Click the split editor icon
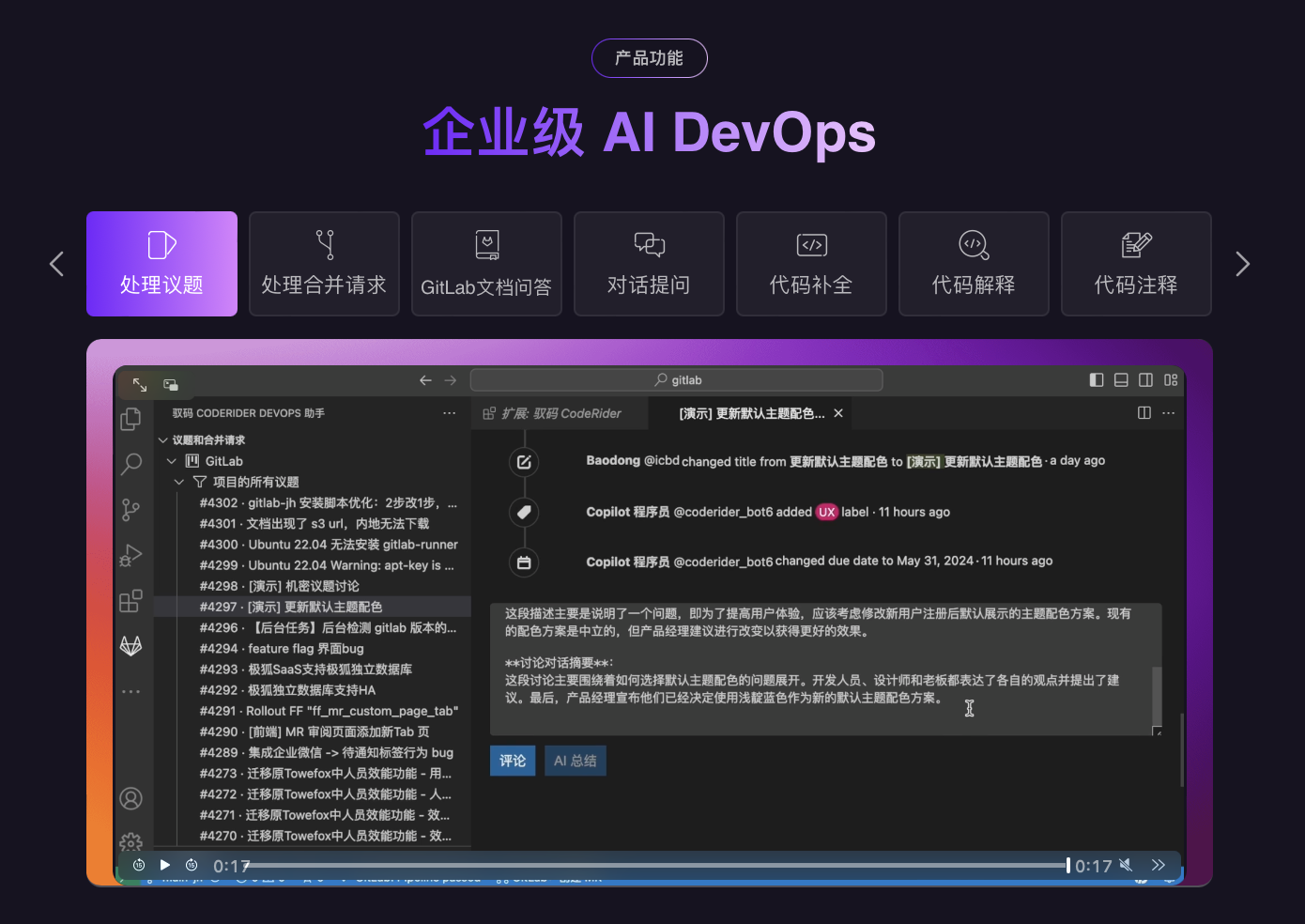The image size is (1305, 924). (x=1144, y=413)
